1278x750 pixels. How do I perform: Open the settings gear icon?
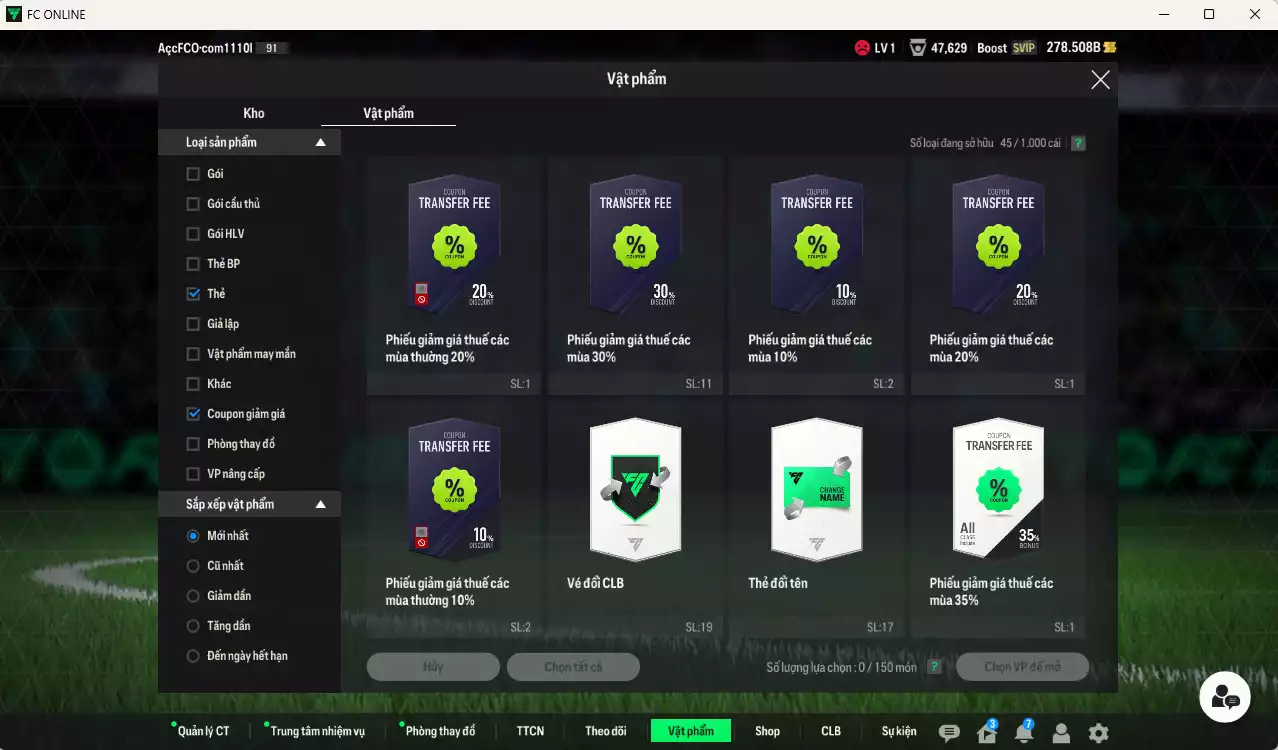tap(1098, 733)
